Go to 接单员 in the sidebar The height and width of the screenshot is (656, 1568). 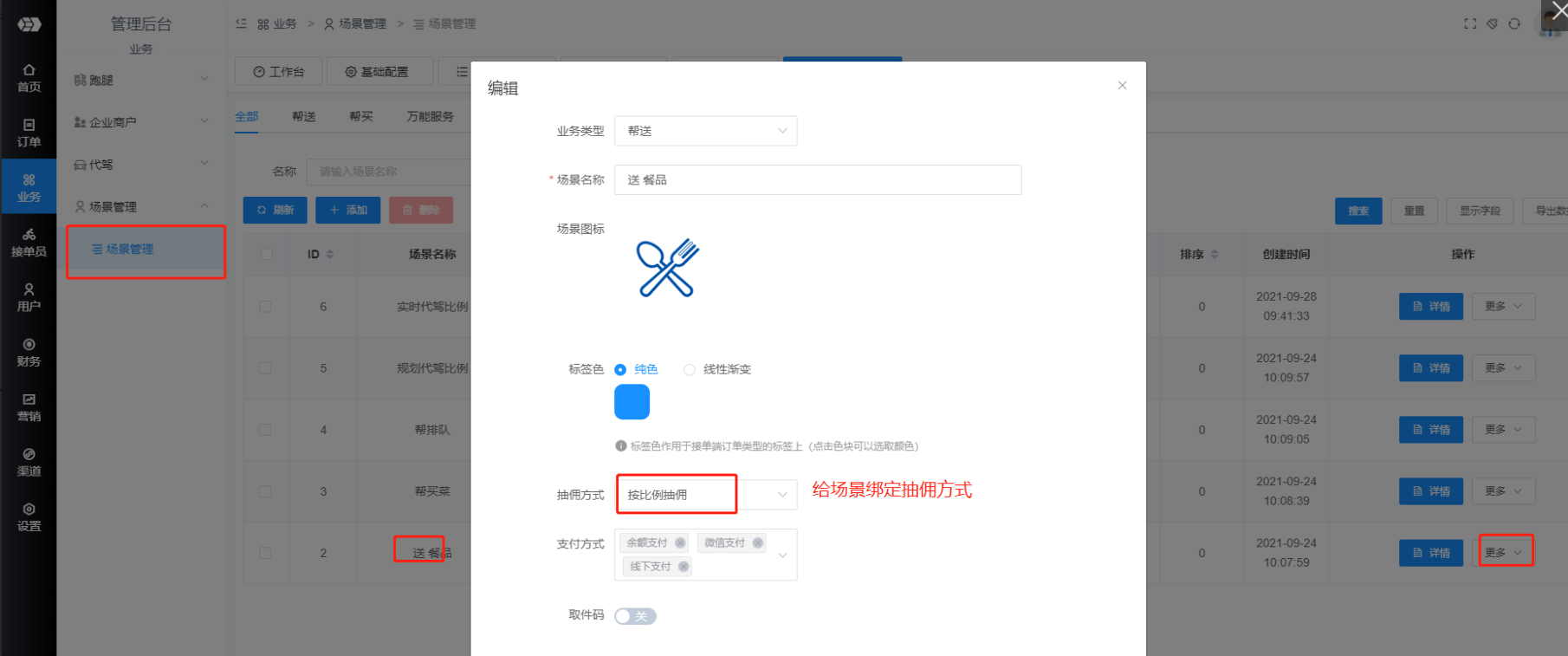point(29,243)
